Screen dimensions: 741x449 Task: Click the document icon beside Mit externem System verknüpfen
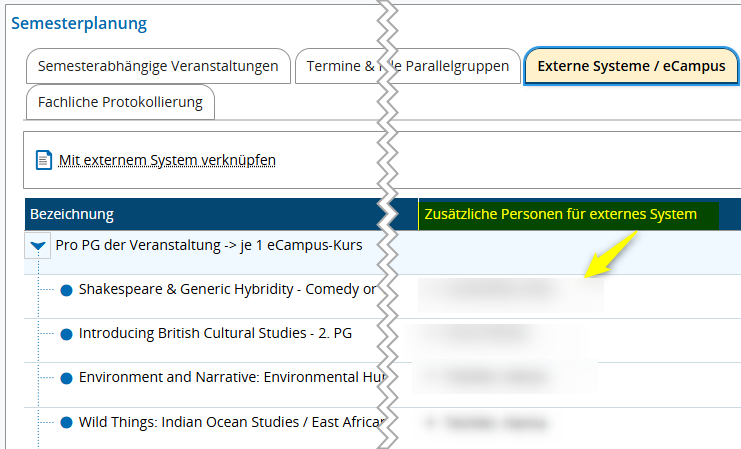[x=43, y=160]
